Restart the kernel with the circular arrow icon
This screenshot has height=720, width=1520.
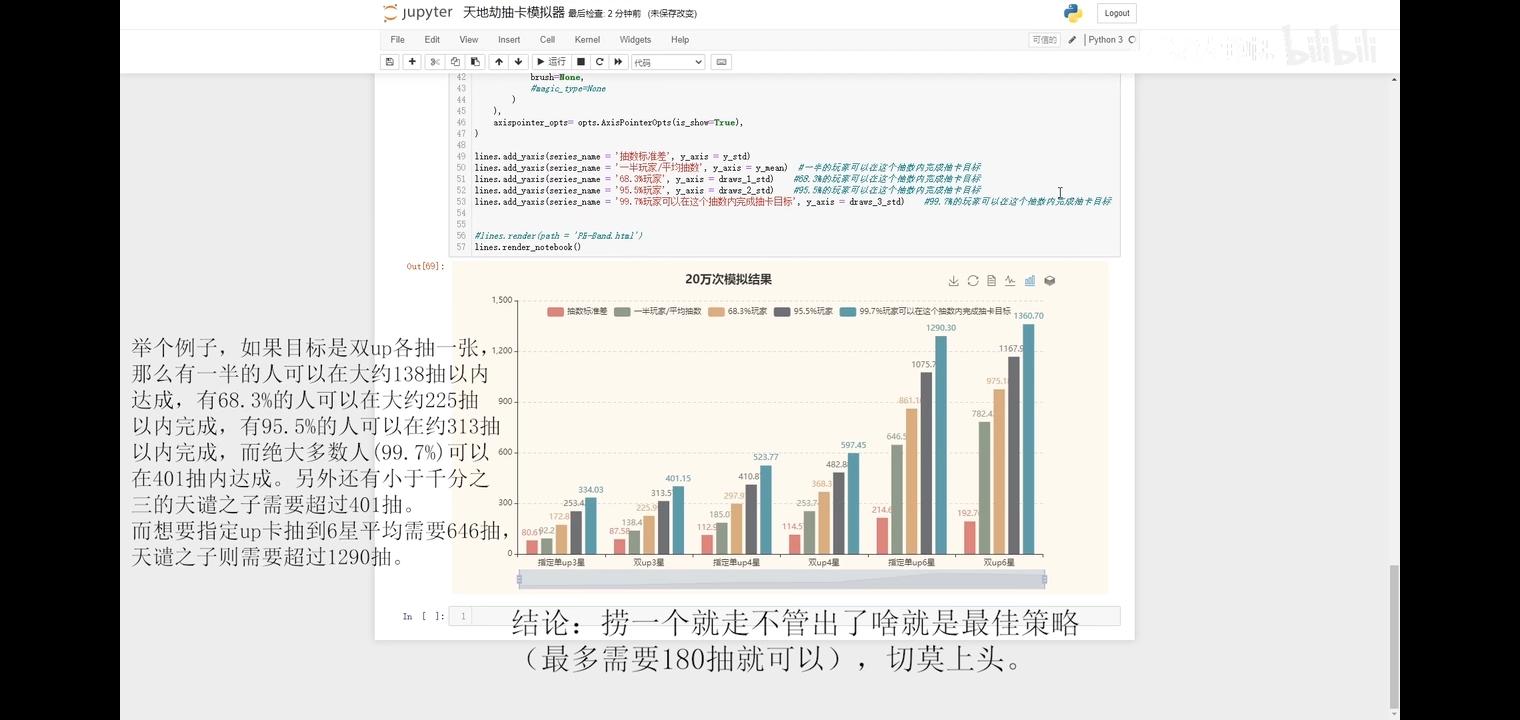point(600,62)
